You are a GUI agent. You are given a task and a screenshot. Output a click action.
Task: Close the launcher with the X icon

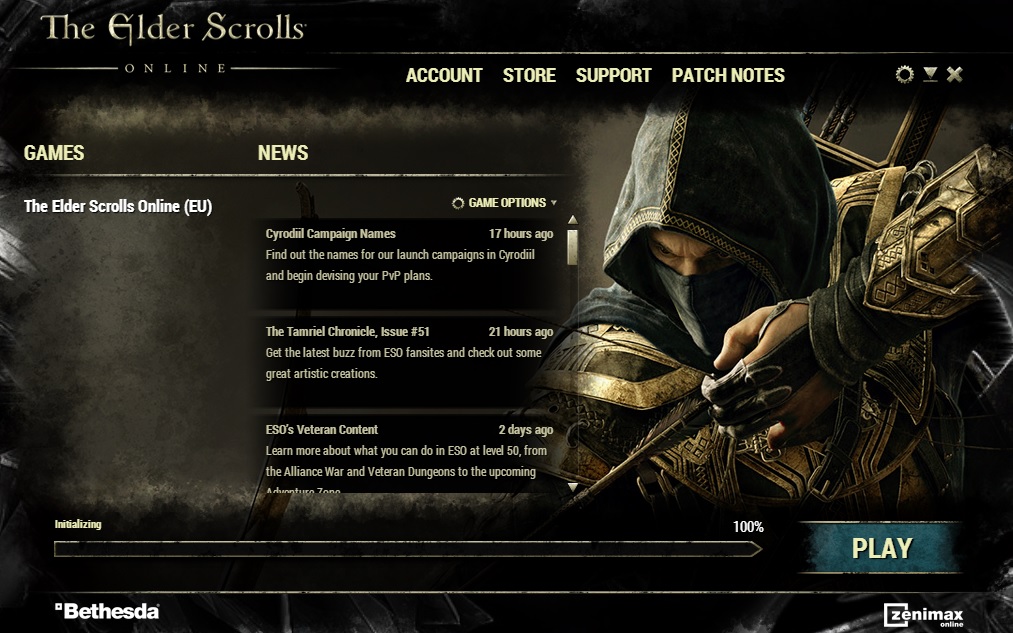click(x=954, y=74)
